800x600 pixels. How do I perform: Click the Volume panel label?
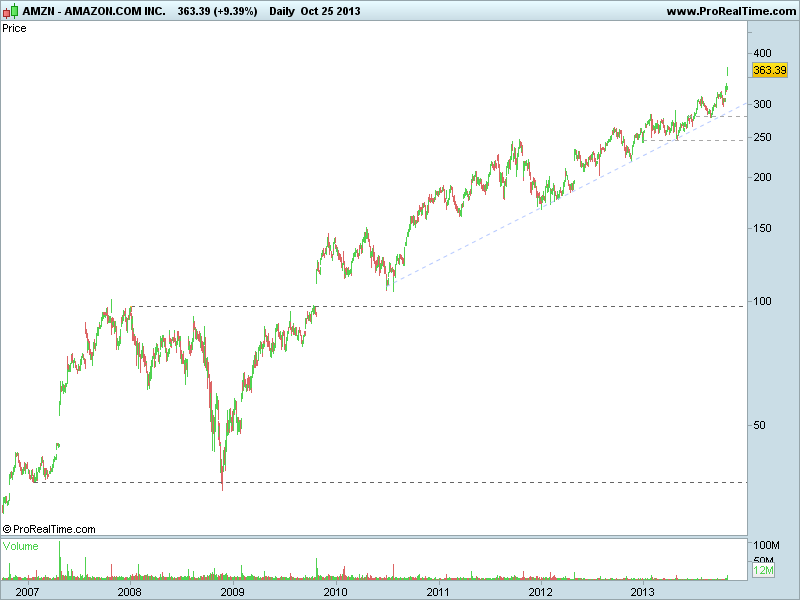[20, 546]
